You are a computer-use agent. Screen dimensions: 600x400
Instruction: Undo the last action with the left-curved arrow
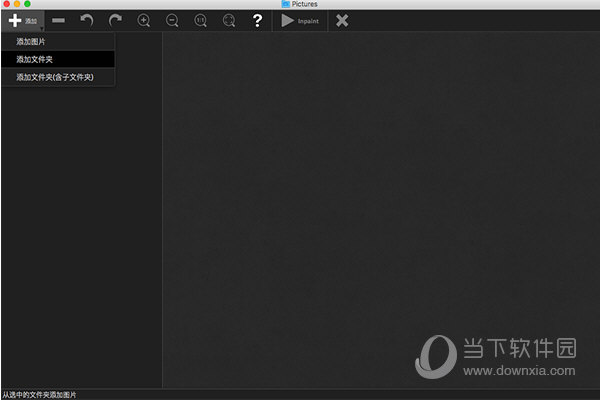[87, 20]
